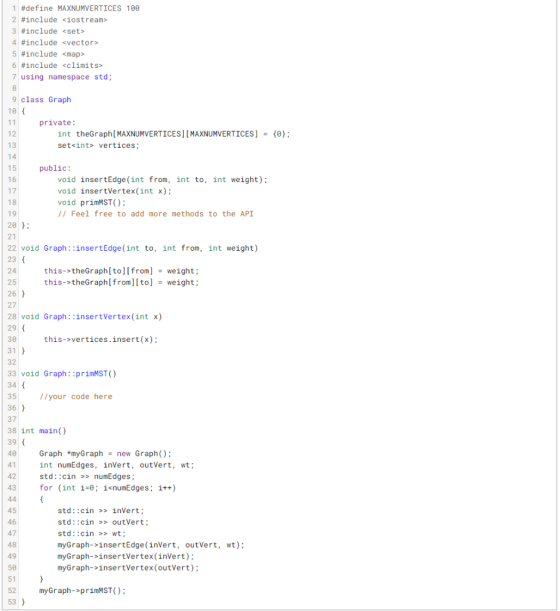Viewport: 560px width, 611px height.
Task: Click 'myGraph->insertEdge(inVert, outVert, wt);' line
Action: click(x=151, y=545)
